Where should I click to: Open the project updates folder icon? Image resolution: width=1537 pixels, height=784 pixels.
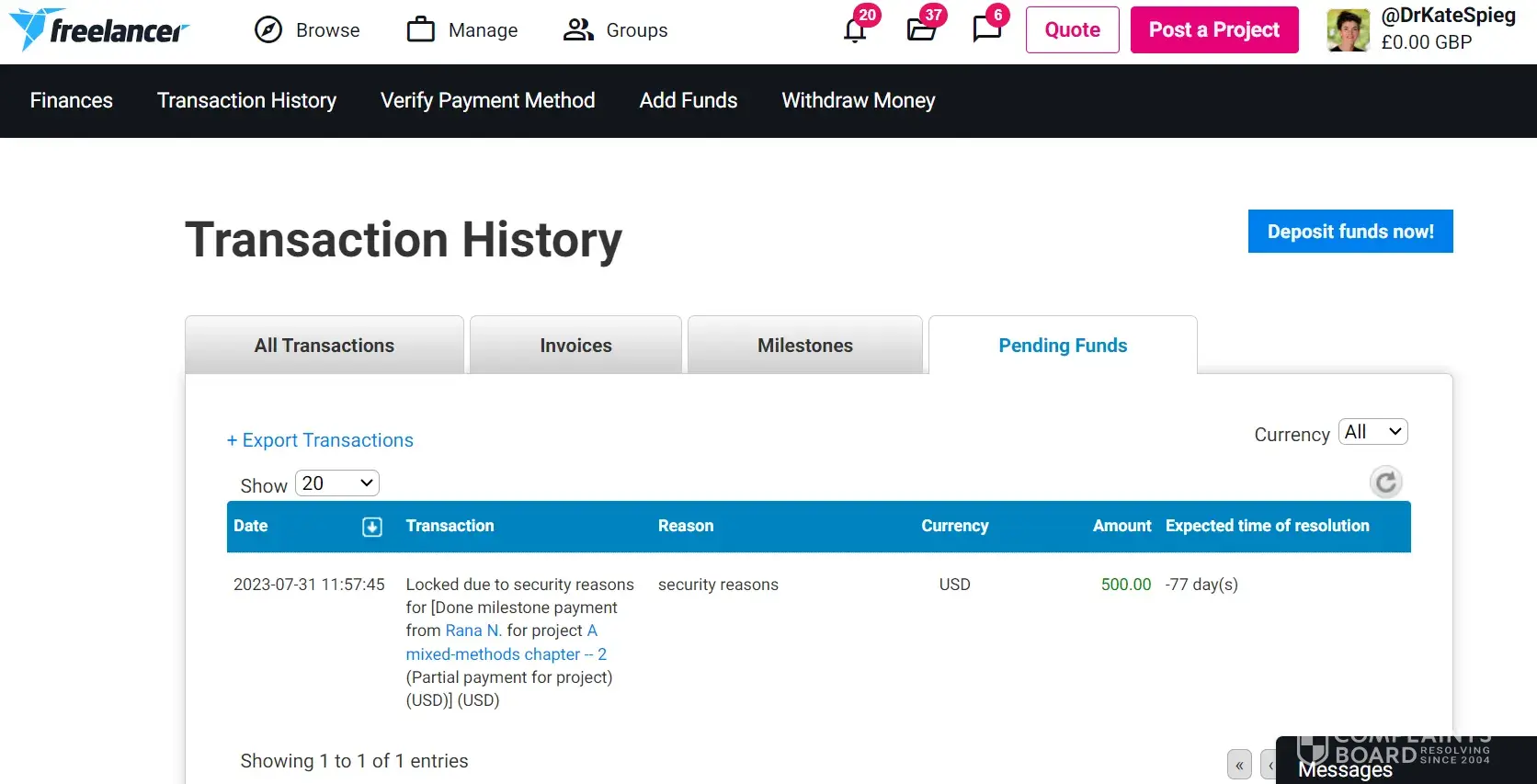click(x=921, y=30)
